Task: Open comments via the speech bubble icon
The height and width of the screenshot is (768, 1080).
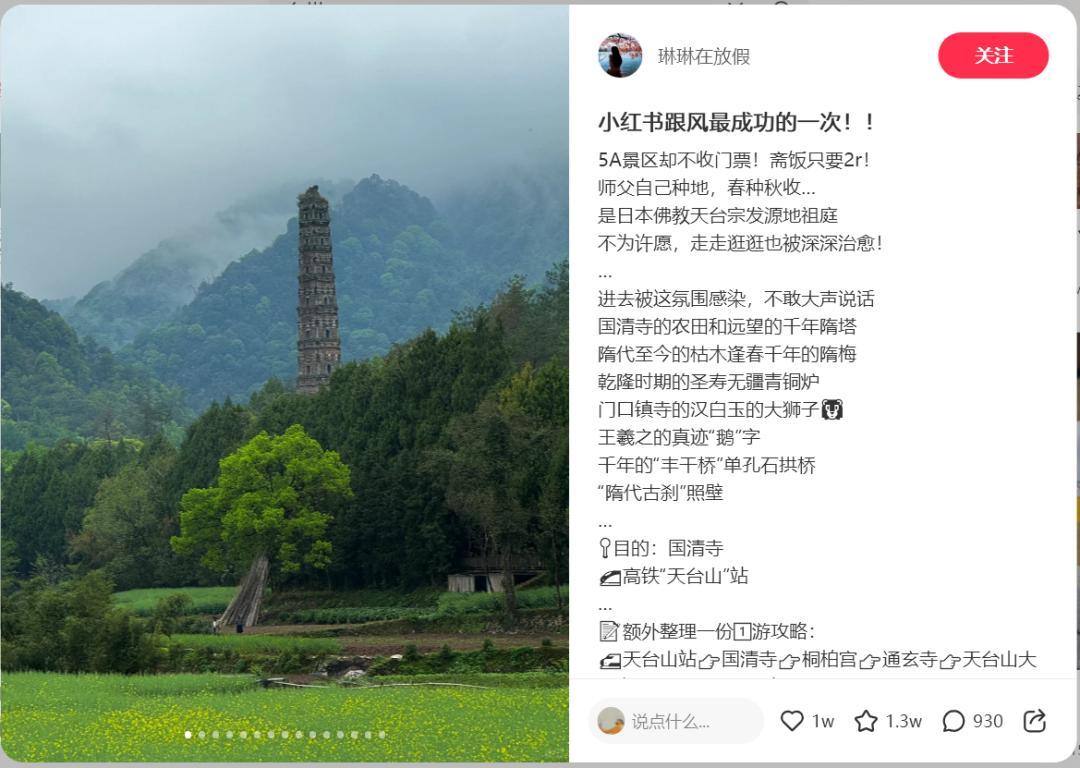Action: tap(953, 721)
